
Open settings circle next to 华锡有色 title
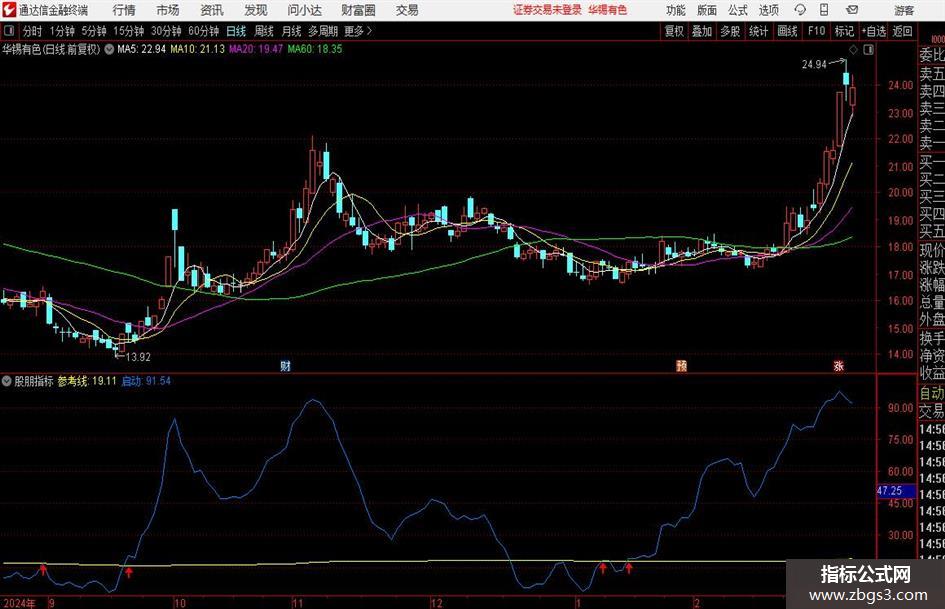pos(109,49)
